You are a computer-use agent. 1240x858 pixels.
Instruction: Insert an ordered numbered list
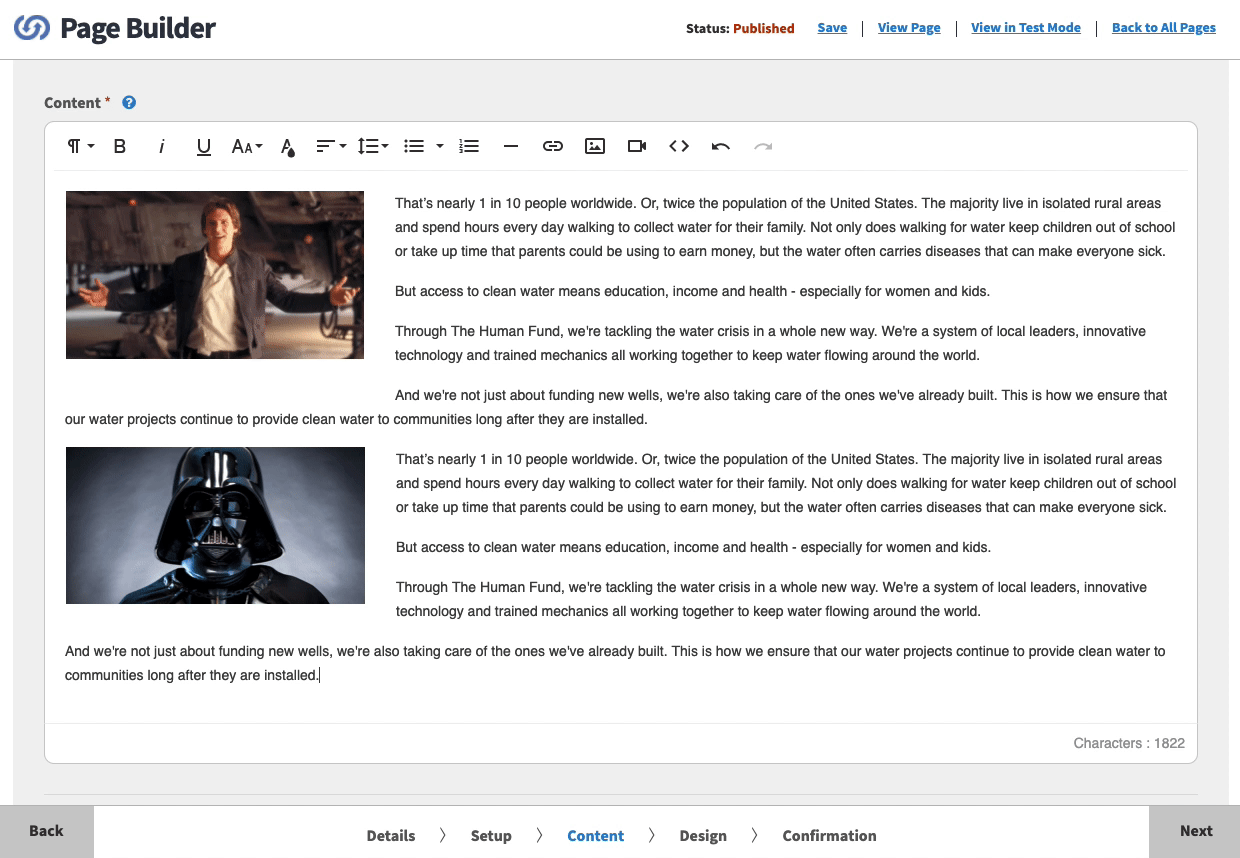click(469, 146)
